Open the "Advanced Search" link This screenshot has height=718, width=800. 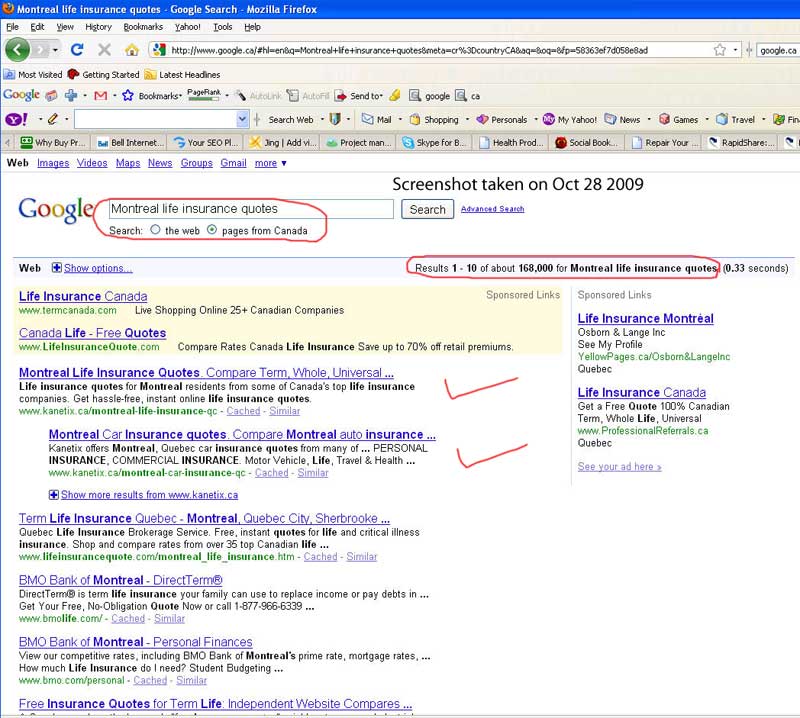492,209
